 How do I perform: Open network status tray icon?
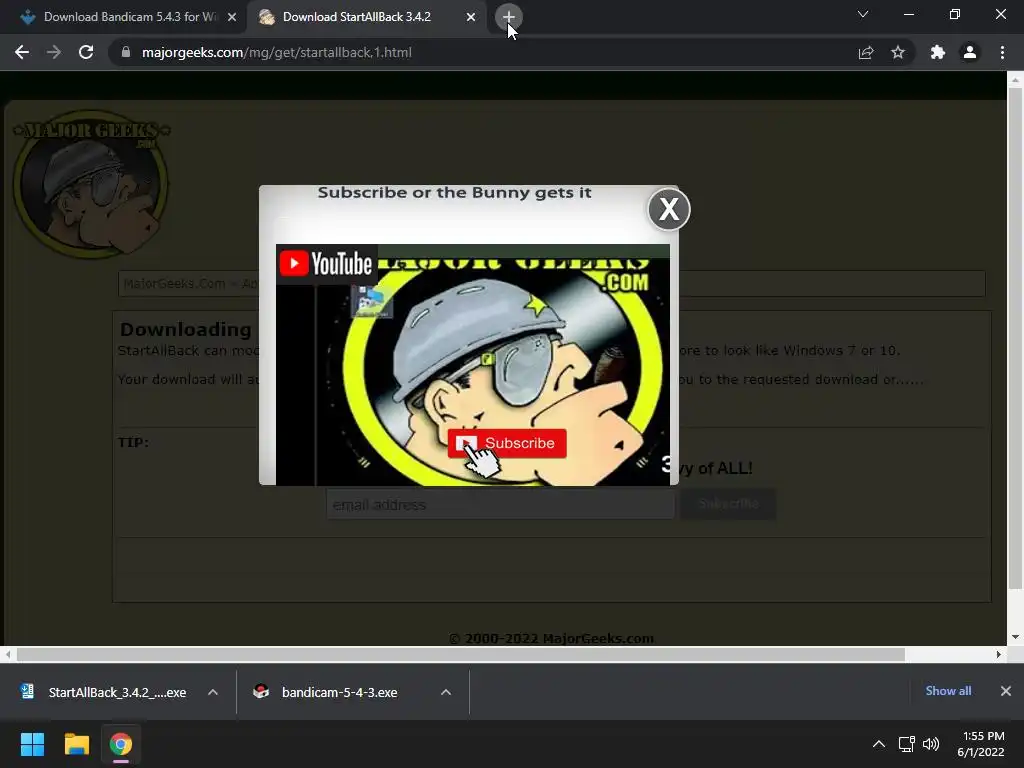click(x=906, y=744)
